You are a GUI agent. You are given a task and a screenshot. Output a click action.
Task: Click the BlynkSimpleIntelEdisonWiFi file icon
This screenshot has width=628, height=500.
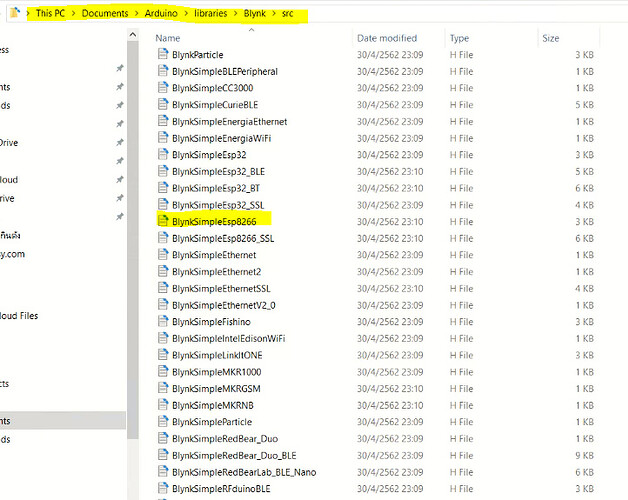(163, 338)
